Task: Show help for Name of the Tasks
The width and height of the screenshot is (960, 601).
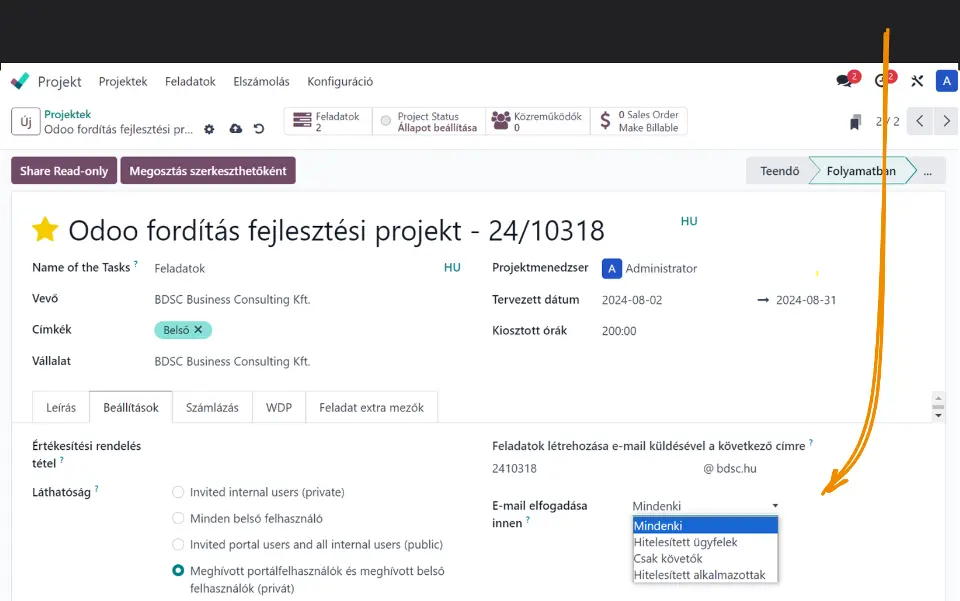Action: coord(136,264)
